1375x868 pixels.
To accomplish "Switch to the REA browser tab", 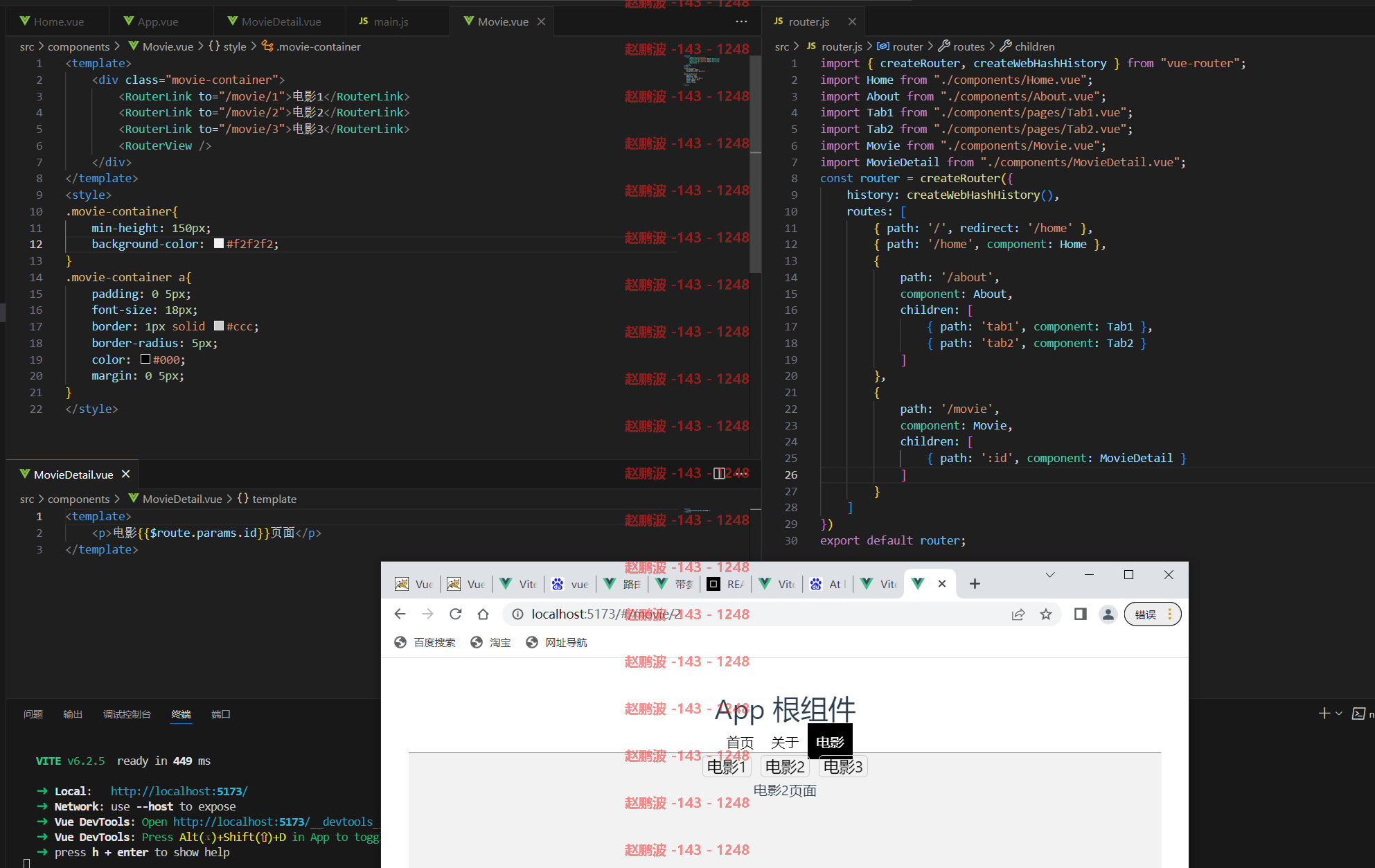I will point(726,584).
